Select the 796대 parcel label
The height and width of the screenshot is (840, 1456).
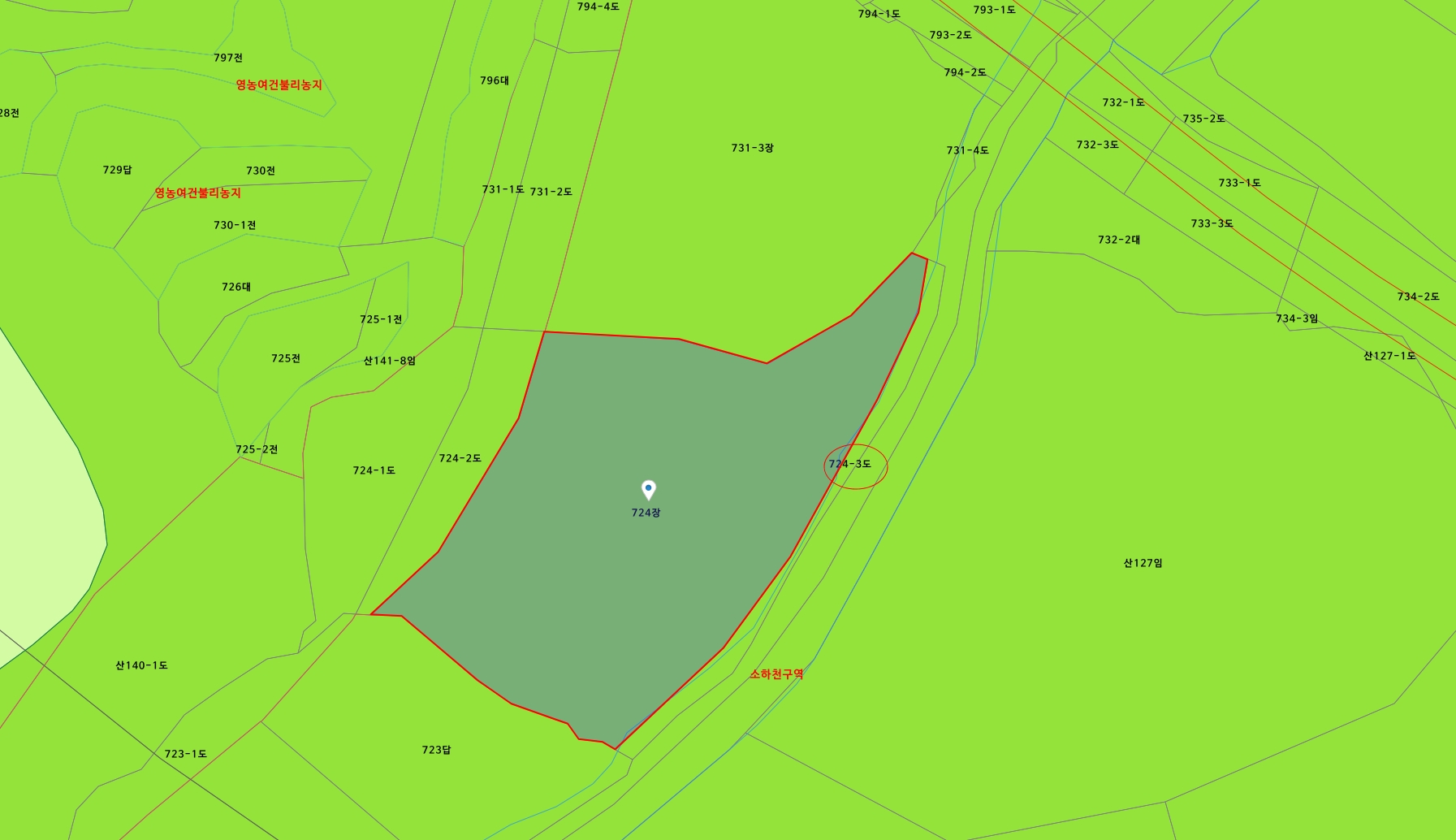pyautogui.click(x=495, y=80)
